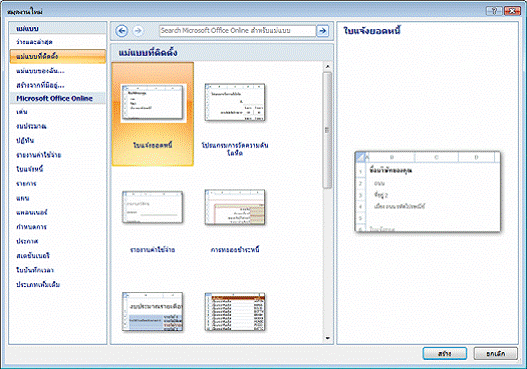527x369 pixels.
Task: Select รายงานค่าใช้จ่าย category in left sidebar
Action: point(39,155)
